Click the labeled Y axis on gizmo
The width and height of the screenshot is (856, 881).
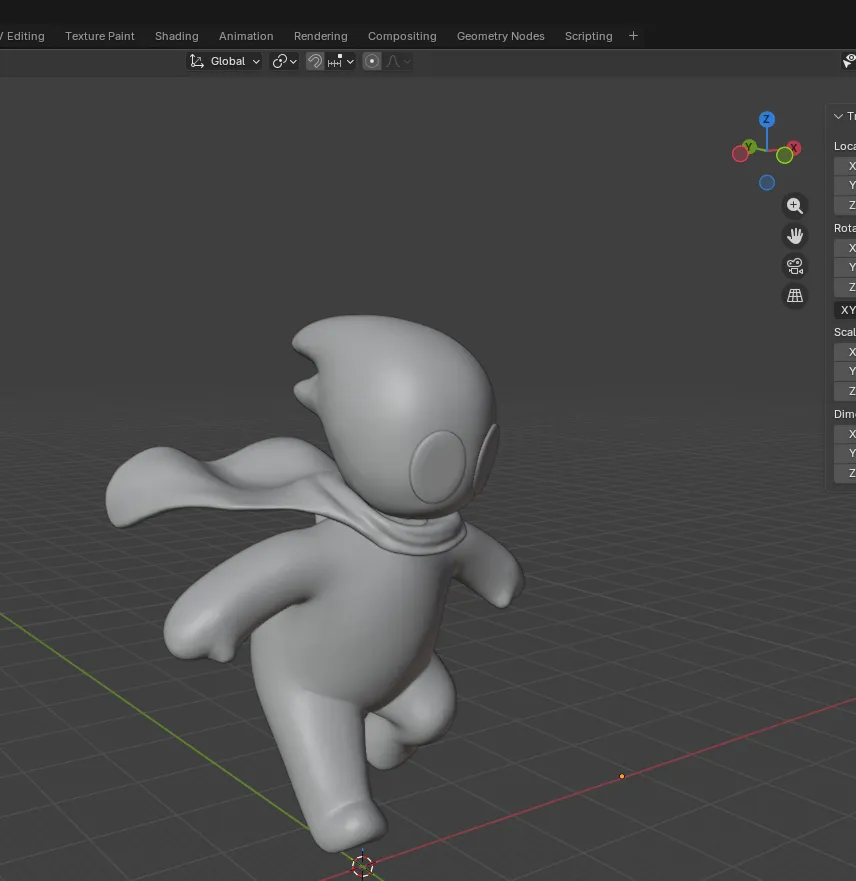coord(749,147)
